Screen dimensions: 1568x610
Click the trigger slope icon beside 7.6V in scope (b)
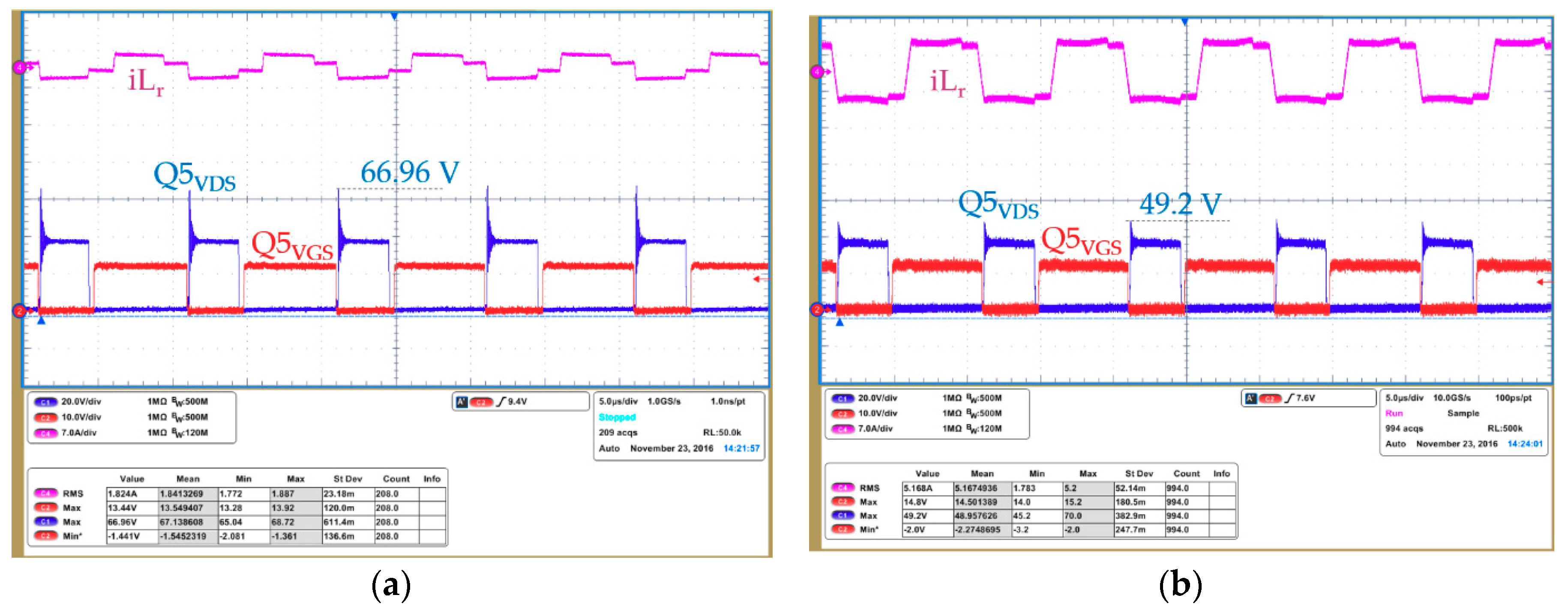pos(1289,398)
